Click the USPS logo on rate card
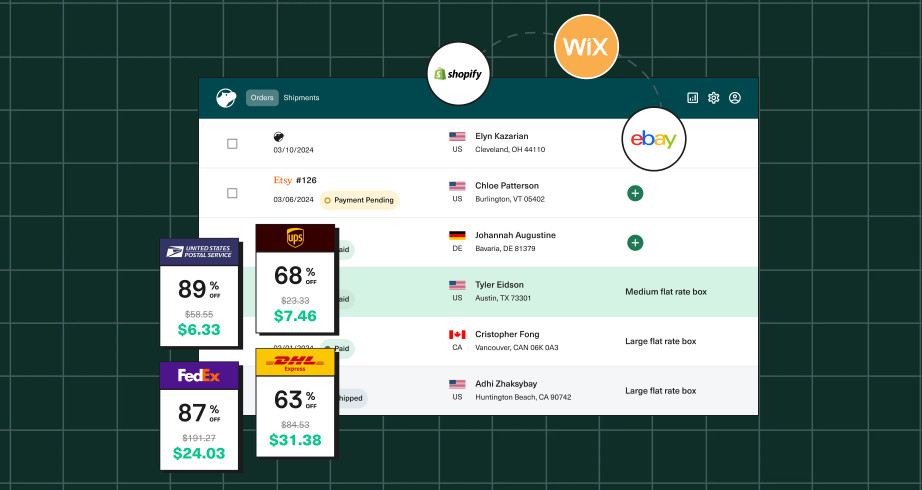922x490 pixels. click(x=199, y=252)
